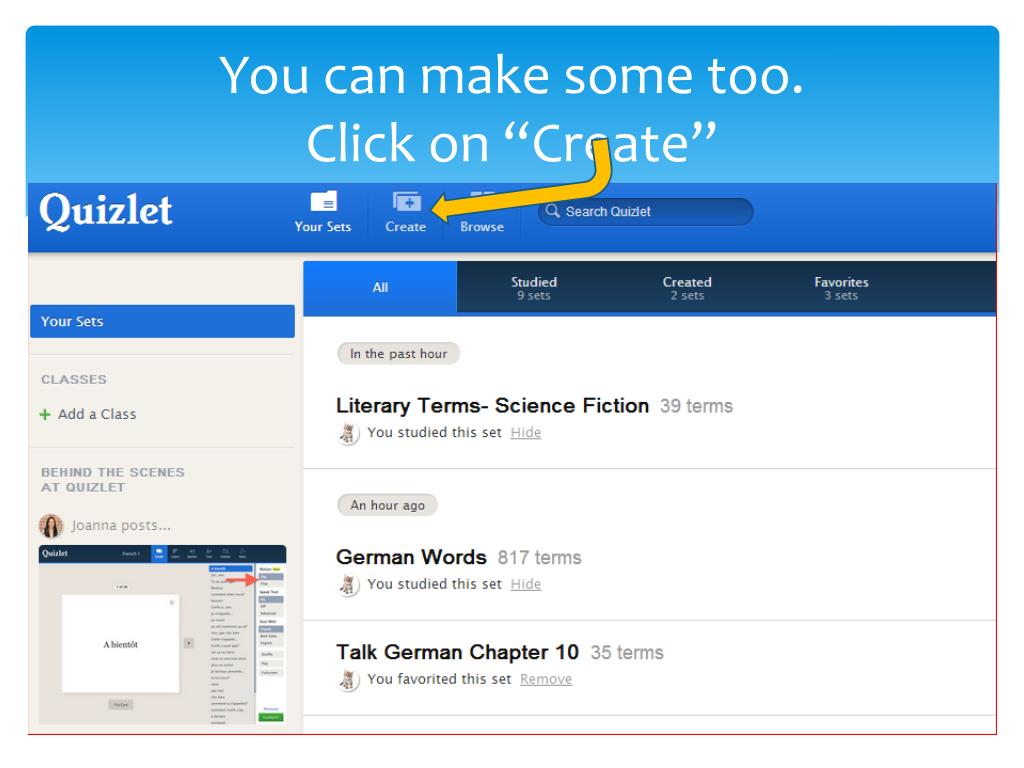This screenshot has height=768, width=1024.
Task: Focus the Search Quizlet field
Action: click(645, 212)
